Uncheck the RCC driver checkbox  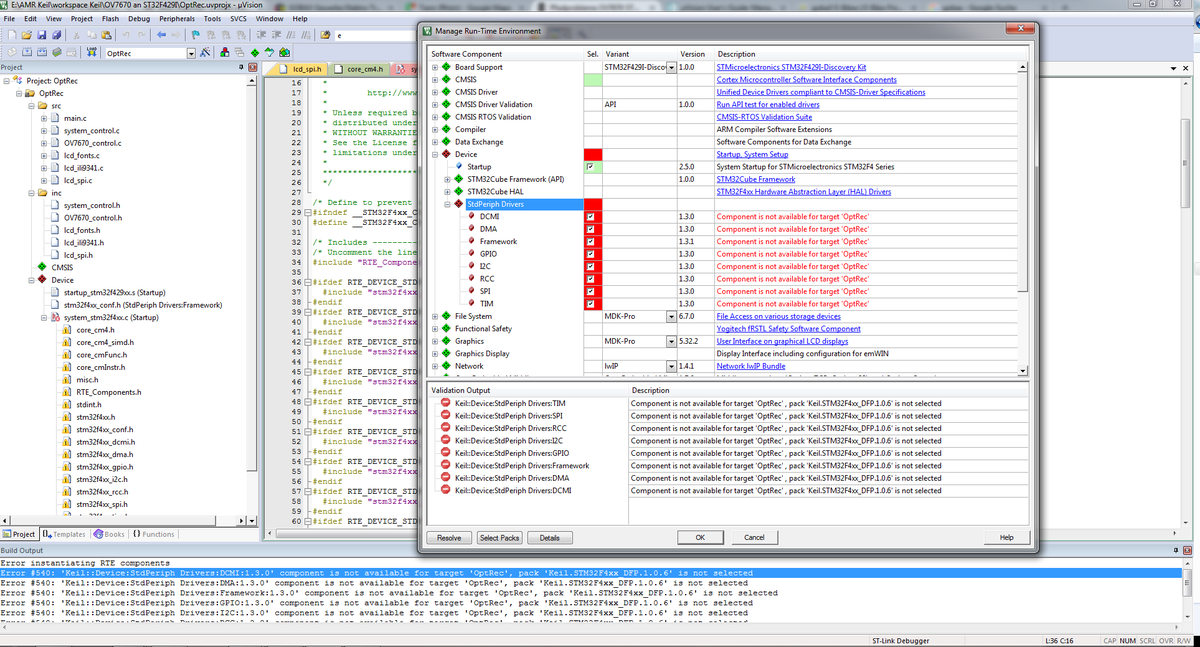(x=591, y=279)
